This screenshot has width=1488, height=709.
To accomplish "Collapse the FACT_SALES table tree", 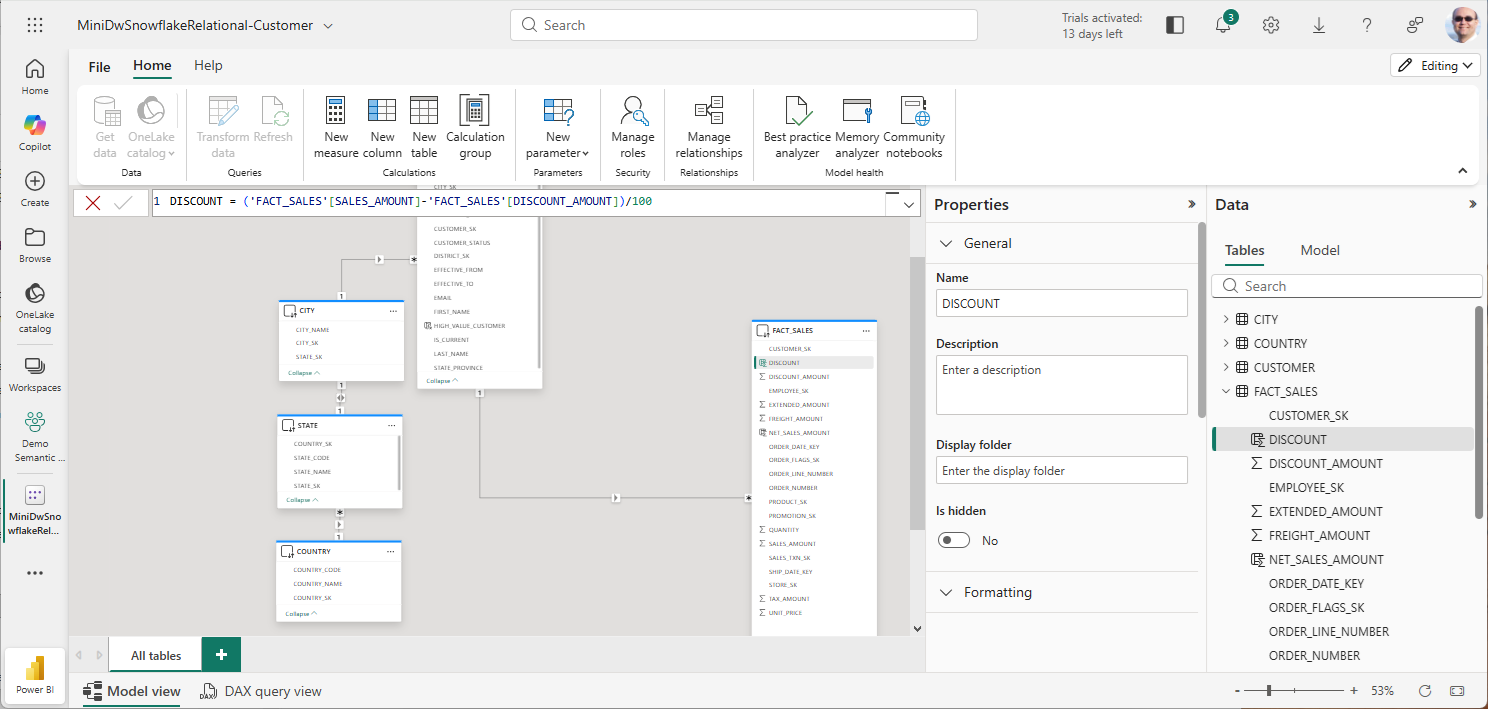I will tap(1227, 391).
